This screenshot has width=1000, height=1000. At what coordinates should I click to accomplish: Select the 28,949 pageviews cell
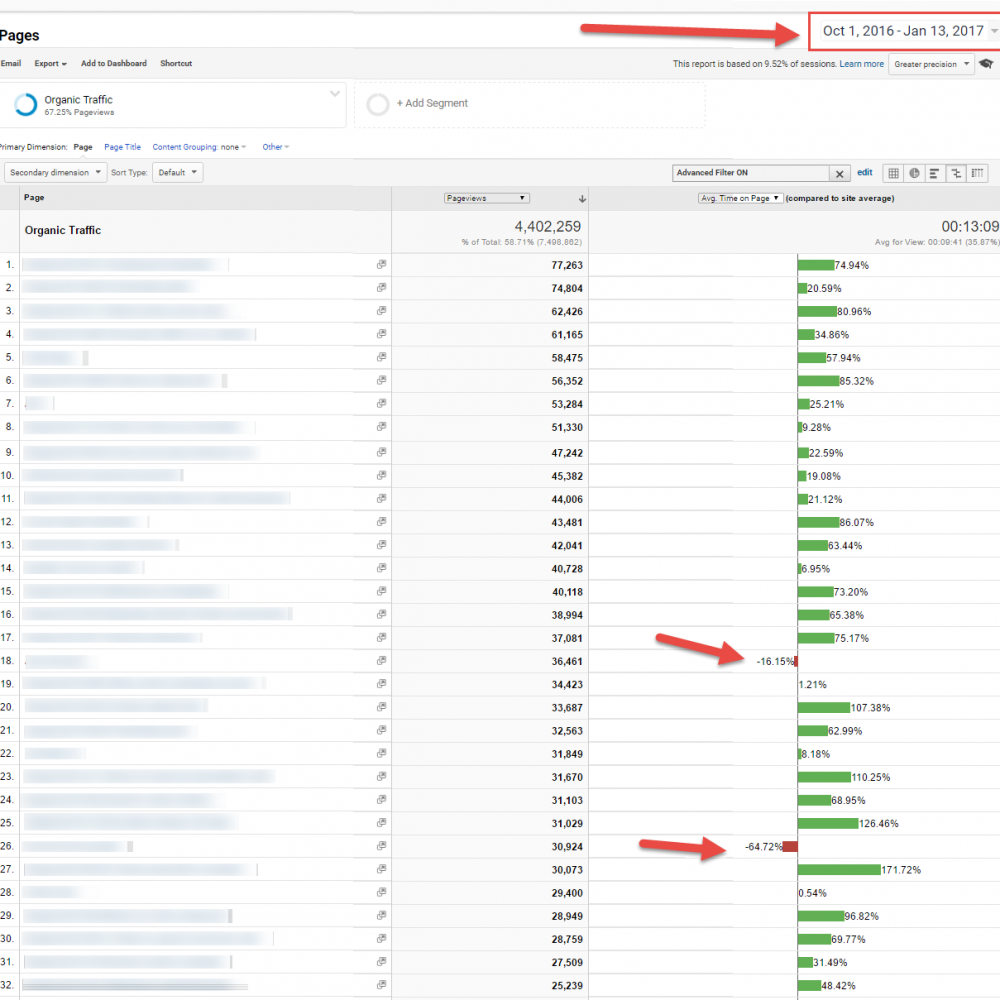tap(567, 916)
